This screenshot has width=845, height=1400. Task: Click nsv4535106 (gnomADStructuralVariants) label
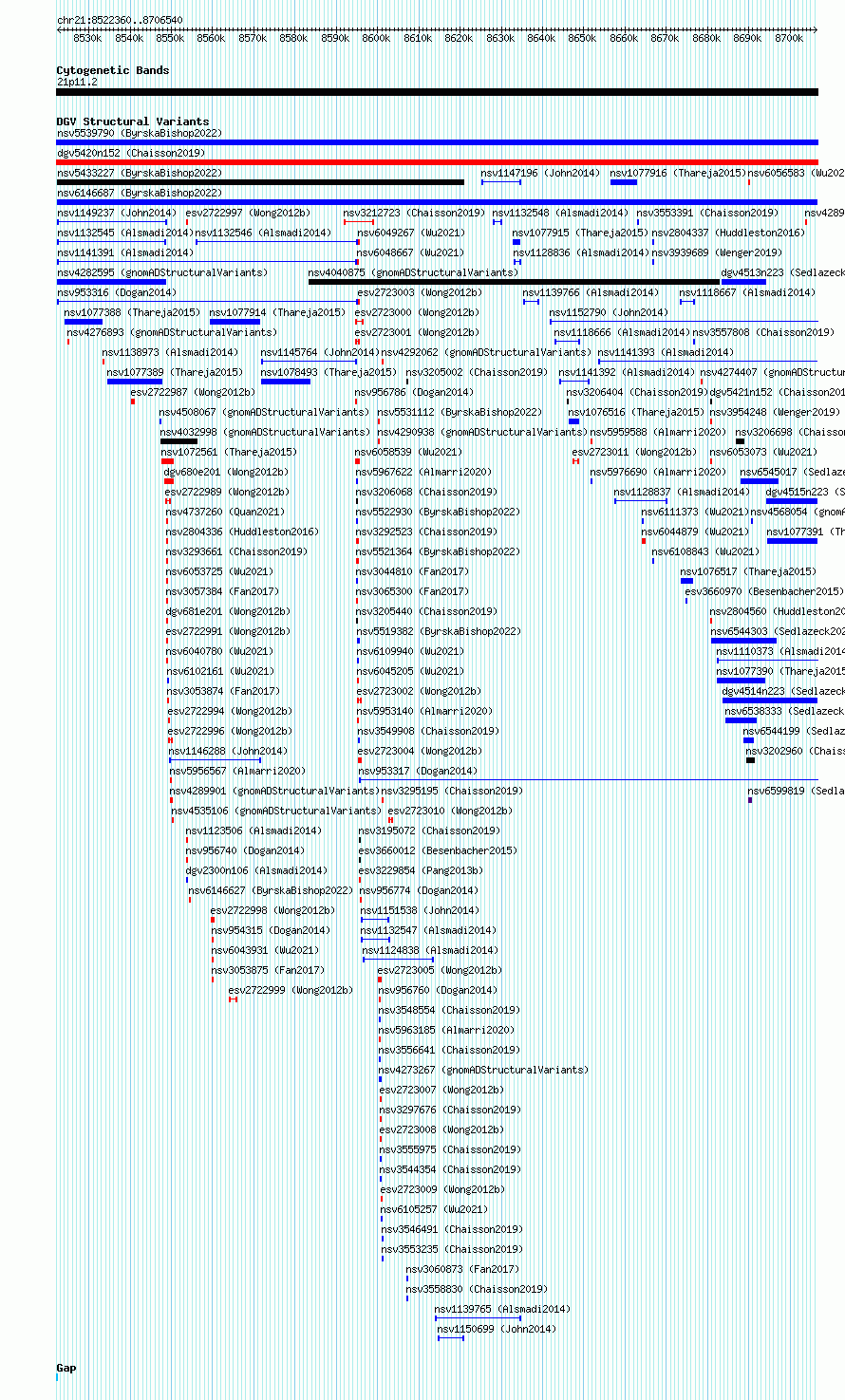(276, 811)
